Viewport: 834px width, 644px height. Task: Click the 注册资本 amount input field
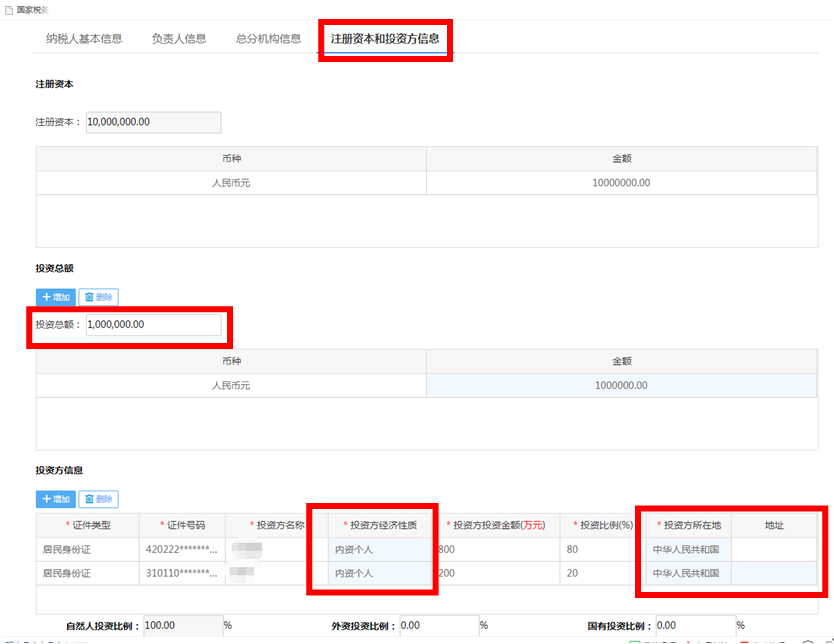coord(154,122)
